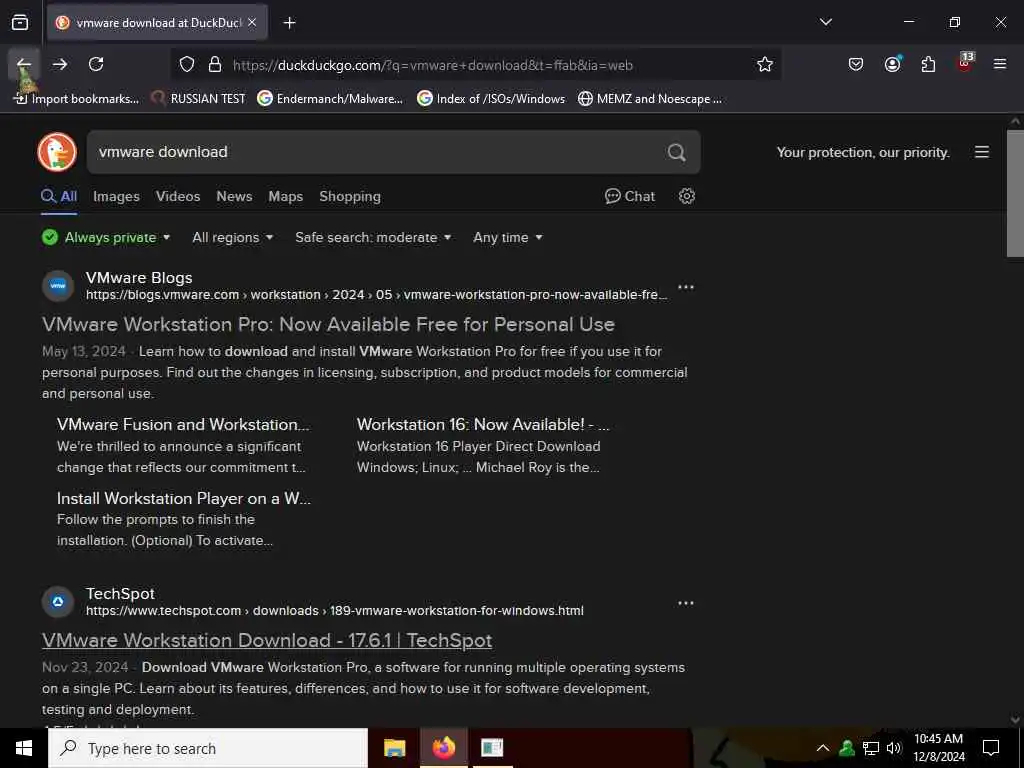Click the taskbar Type here to search box
The height and width of the screenshot is (768, 1024).
point(208,748)
